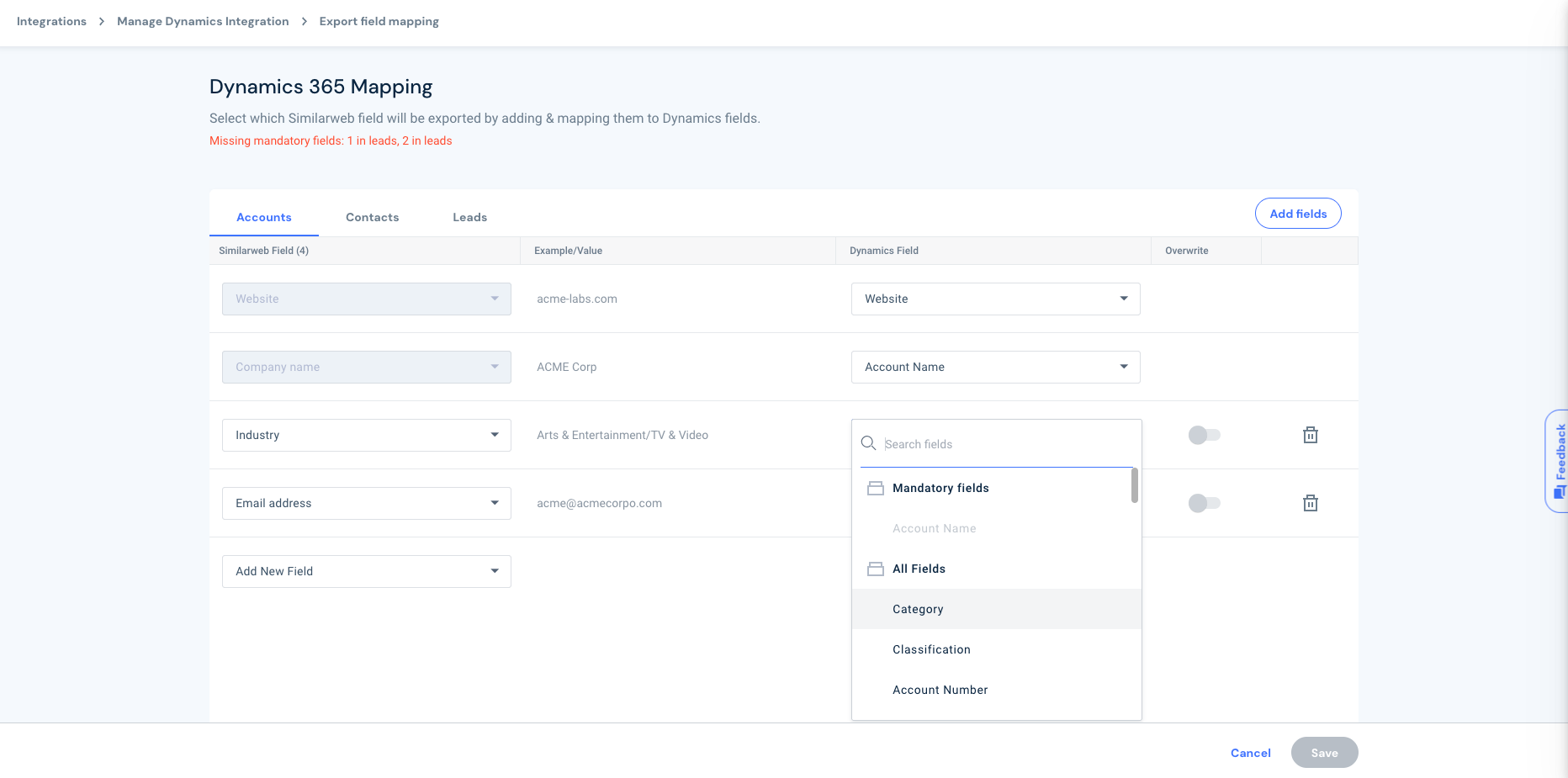
Task: Open the Add New Field dropdown
Action: point(367,571)
